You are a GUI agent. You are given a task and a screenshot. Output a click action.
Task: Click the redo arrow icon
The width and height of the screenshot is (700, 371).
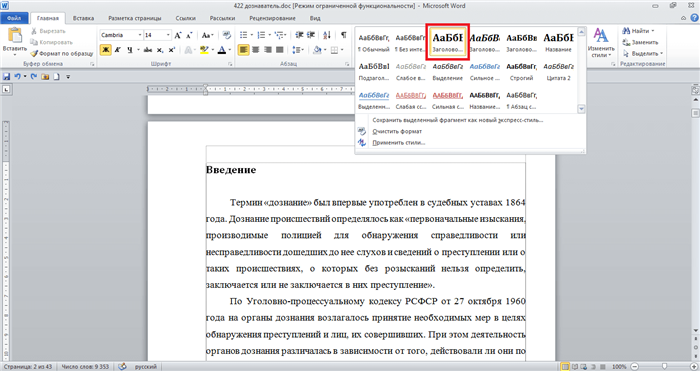coord(33,77)
